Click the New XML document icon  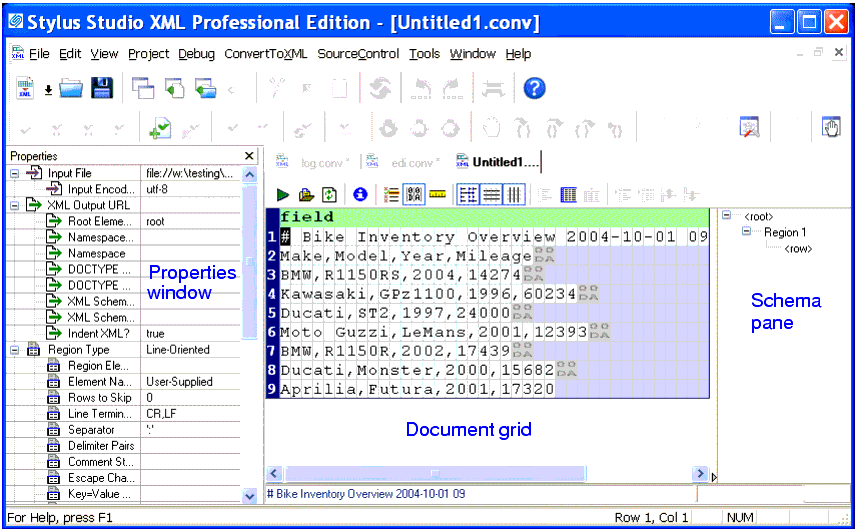pos(25,89)
